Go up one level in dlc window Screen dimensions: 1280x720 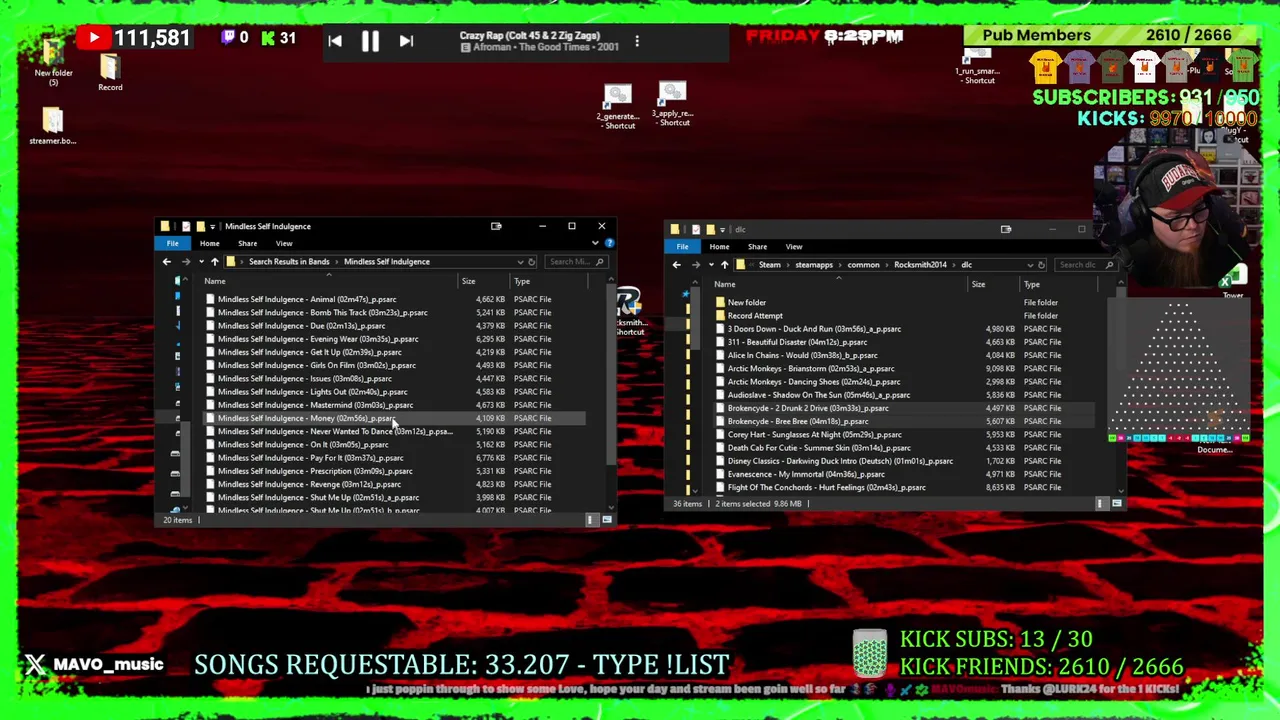click(x=724, y=265)
